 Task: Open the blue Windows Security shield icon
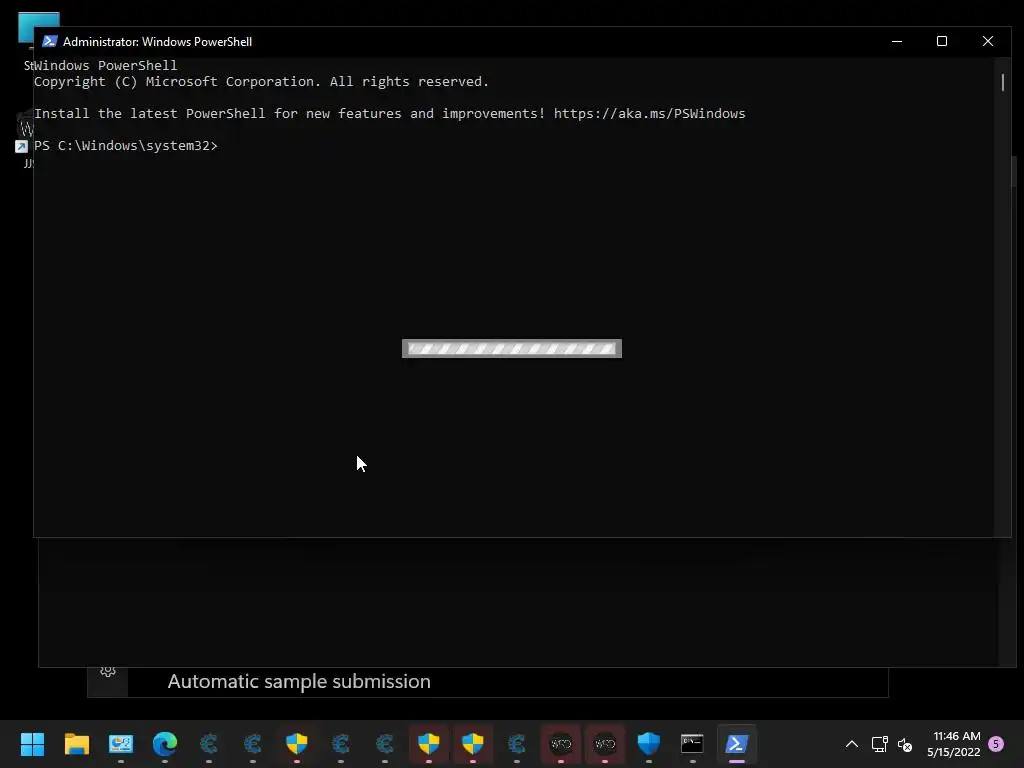648,743
